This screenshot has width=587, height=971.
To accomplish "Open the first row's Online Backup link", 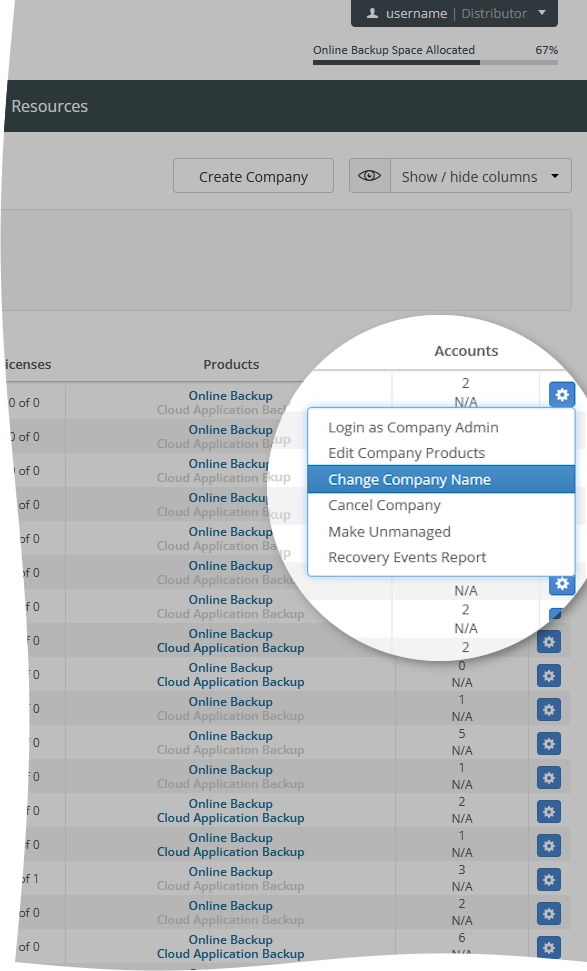I will click(230, 396).
